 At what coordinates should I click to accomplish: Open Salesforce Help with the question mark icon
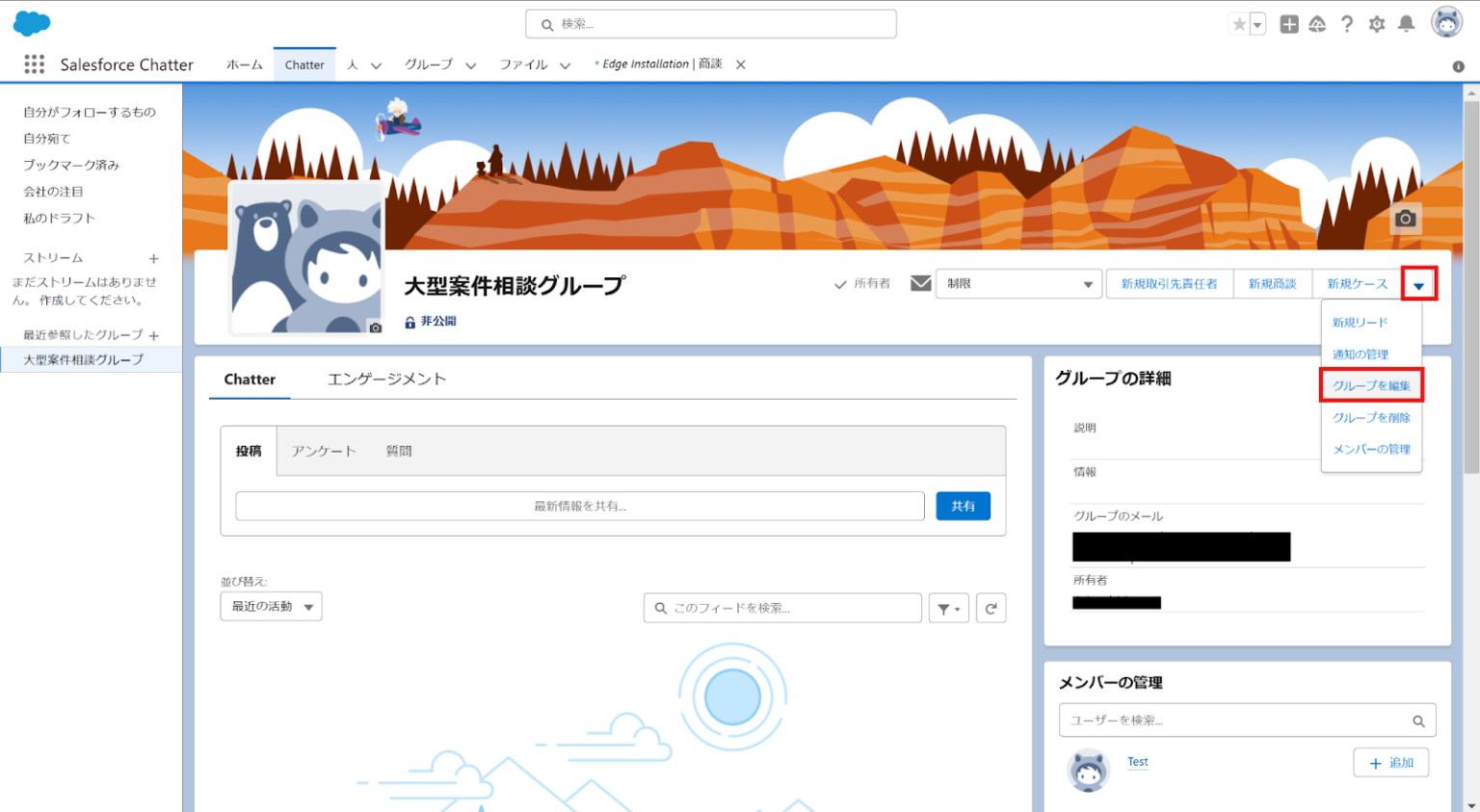point(1347,24)
